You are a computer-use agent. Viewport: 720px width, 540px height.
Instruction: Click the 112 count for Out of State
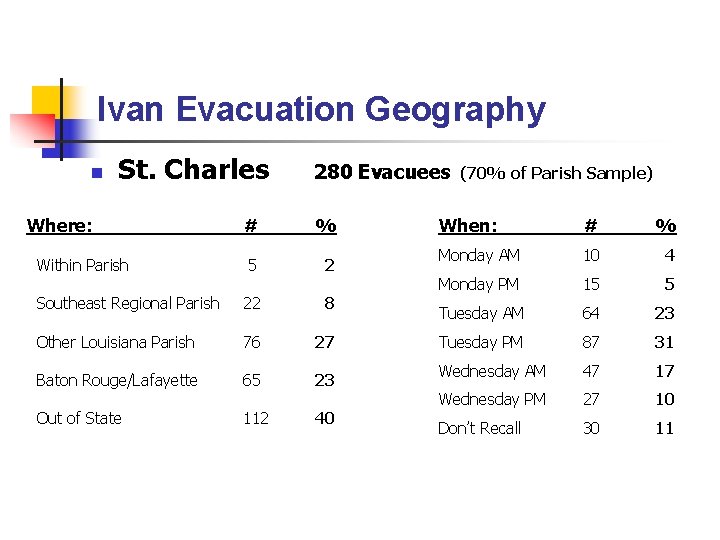[256, 418]
